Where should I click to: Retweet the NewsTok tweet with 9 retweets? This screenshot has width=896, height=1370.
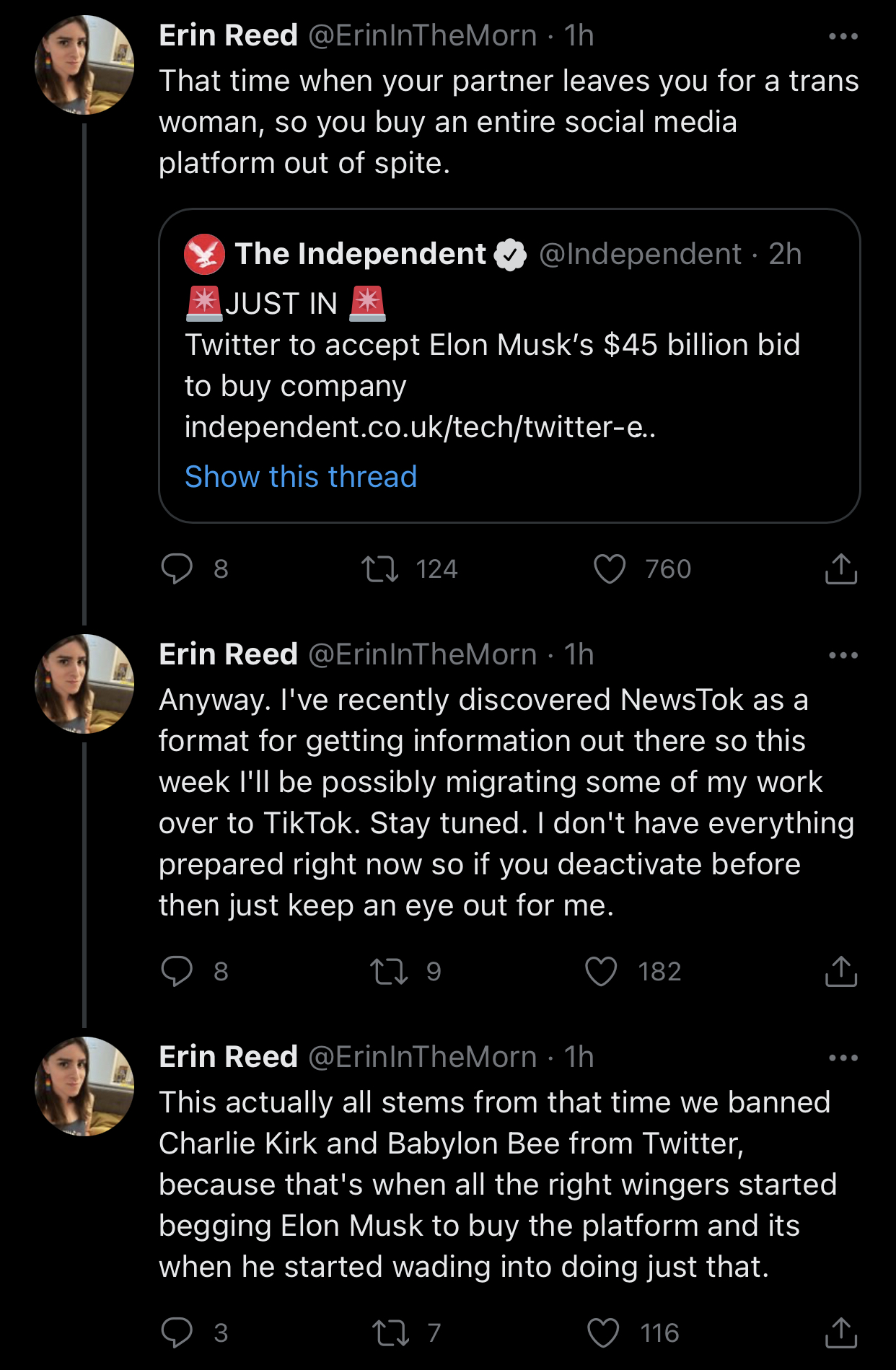(389, 971)
